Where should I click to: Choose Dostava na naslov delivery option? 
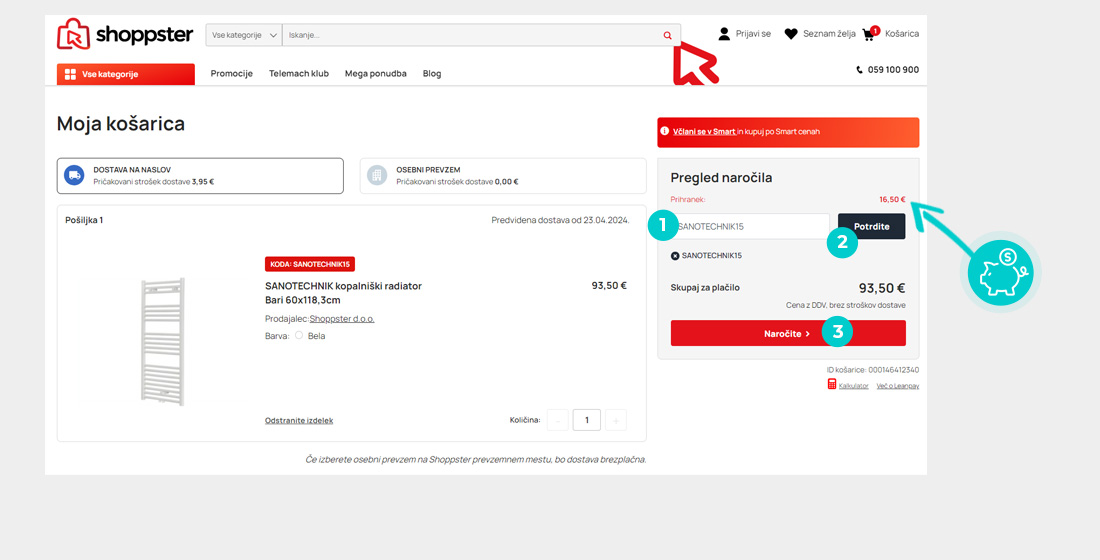point(200,175)
